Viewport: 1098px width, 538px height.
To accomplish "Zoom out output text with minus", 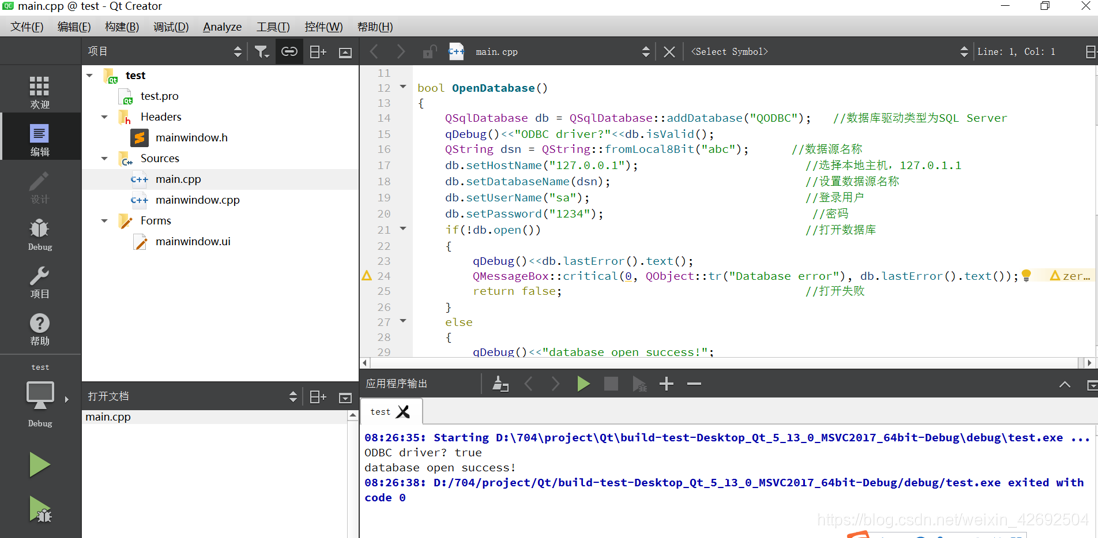I will (694, 383).
